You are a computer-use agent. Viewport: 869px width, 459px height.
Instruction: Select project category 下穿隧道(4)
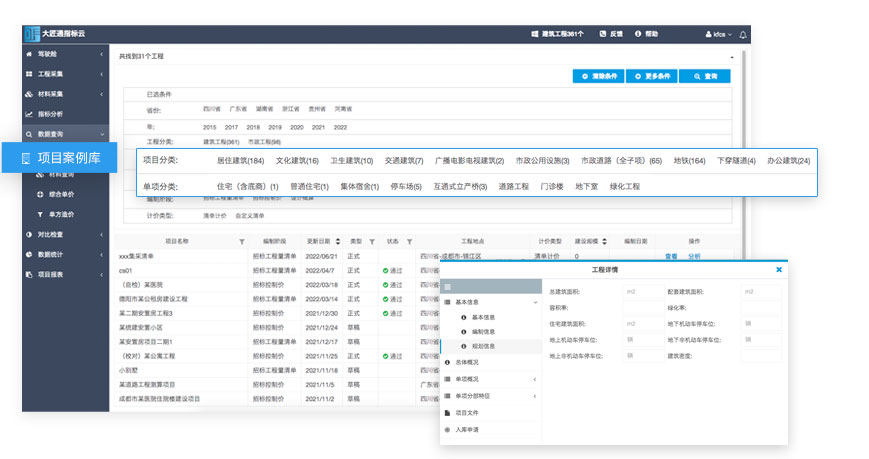[736, 161]
